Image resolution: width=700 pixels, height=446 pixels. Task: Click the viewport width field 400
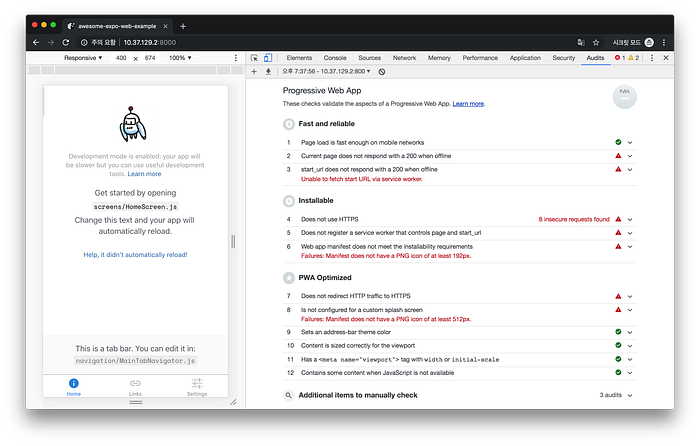[121, 58]
